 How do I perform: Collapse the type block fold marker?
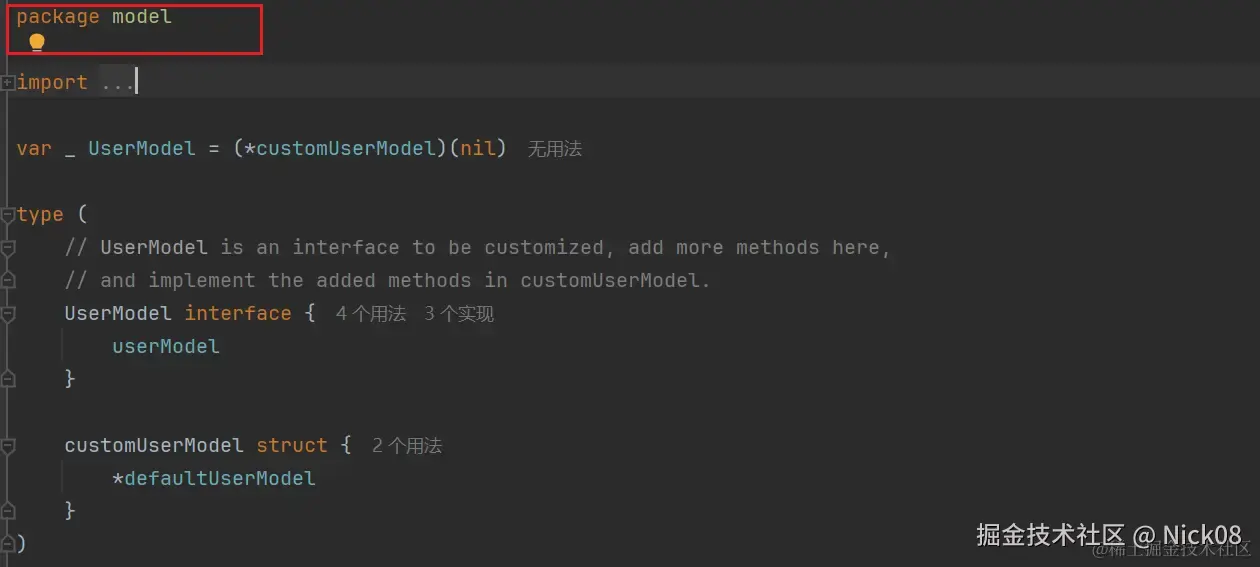point(8,215)
